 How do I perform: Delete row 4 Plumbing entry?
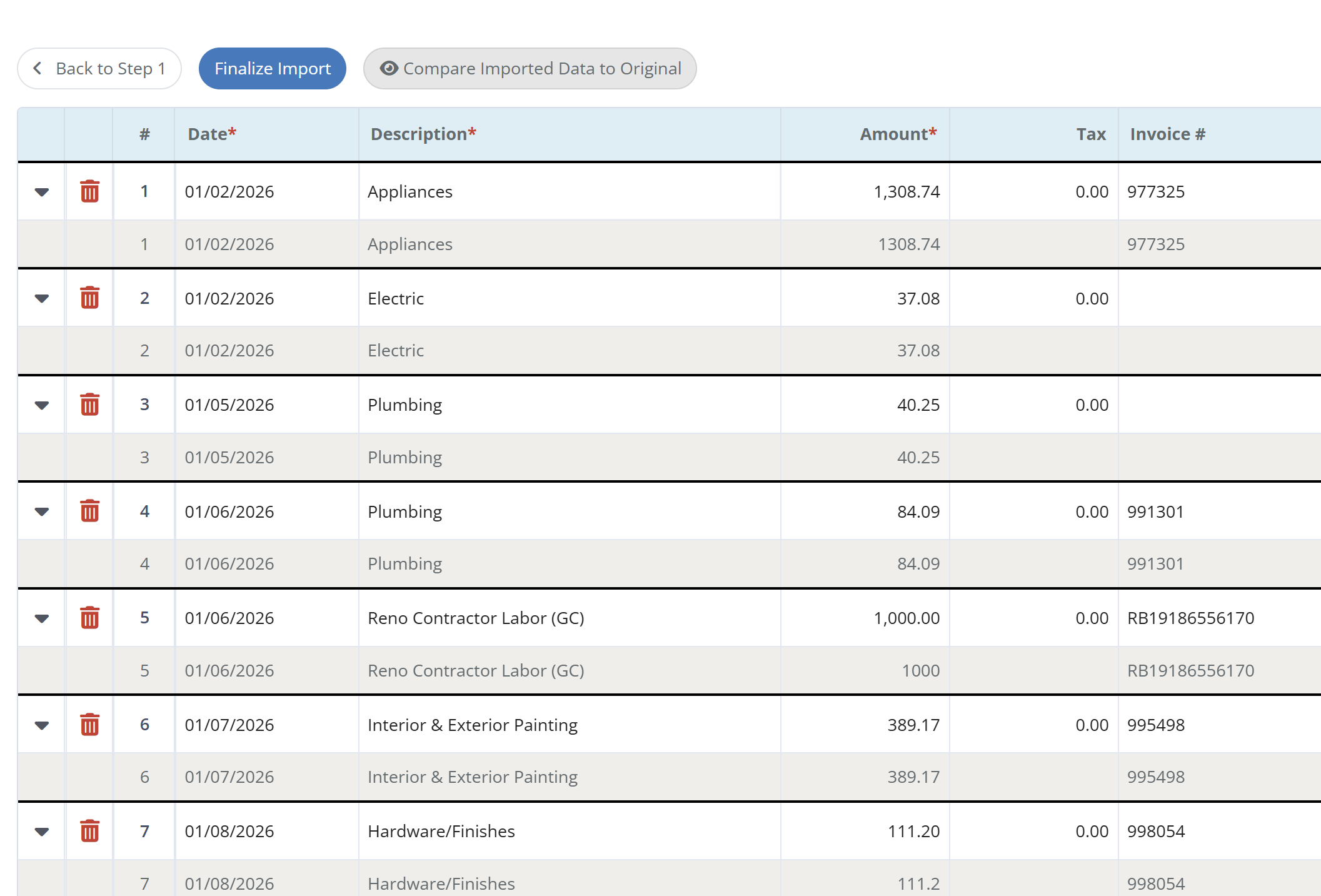89,511
